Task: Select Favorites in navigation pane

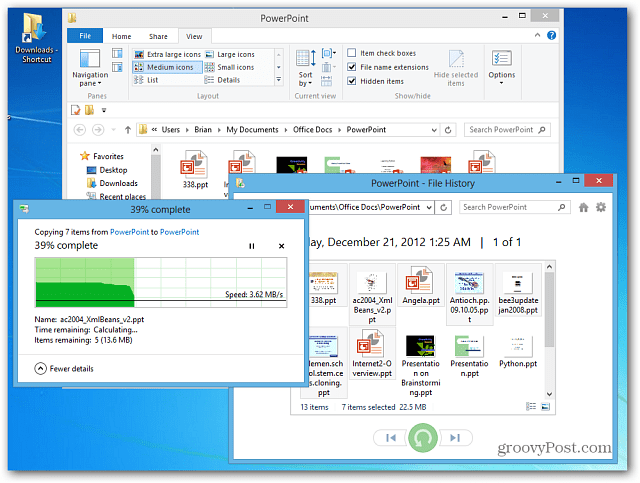Action: (x=102, y=156)
